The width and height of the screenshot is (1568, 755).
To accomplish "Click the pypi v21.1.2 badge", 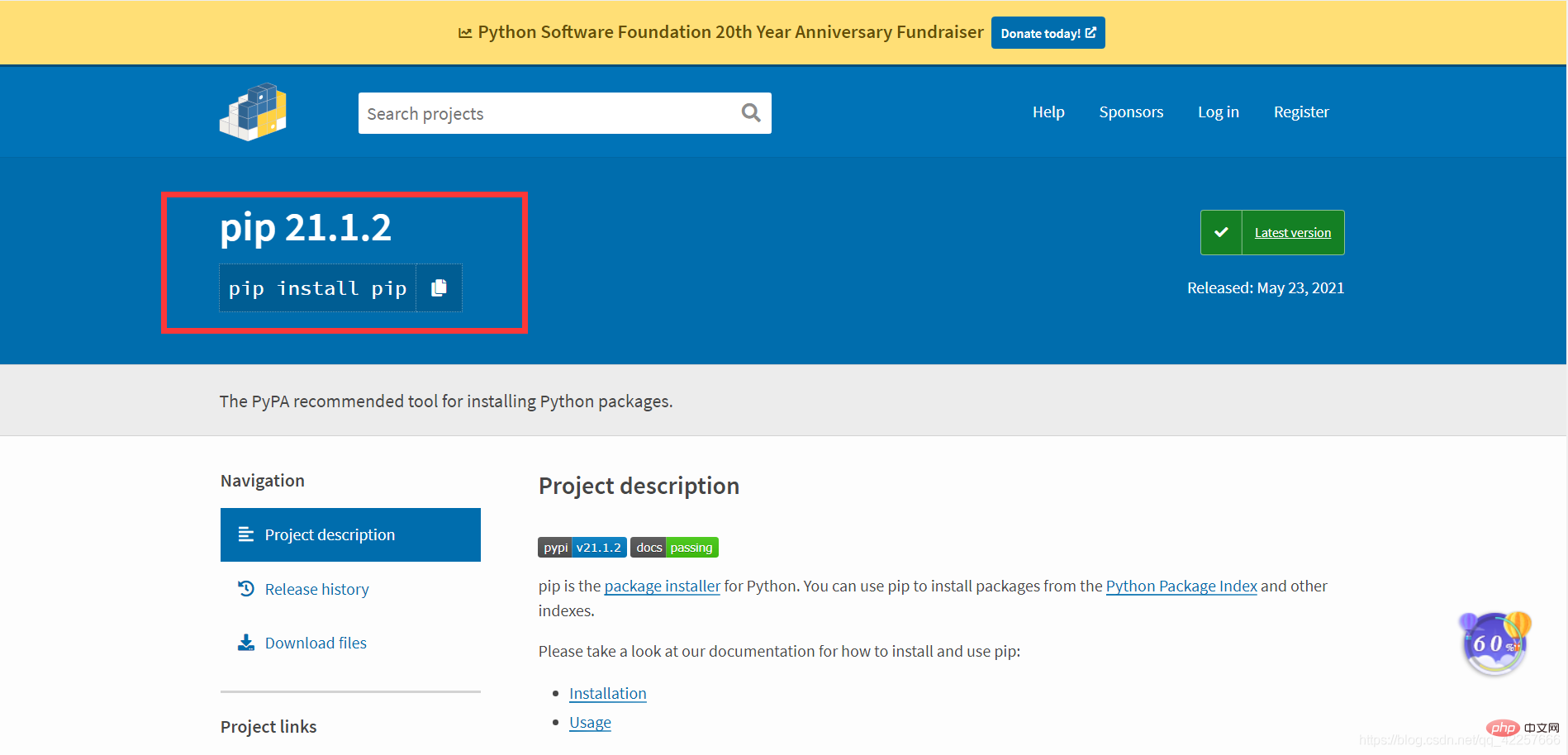I will pyautogui.click(x=582, y=547).
